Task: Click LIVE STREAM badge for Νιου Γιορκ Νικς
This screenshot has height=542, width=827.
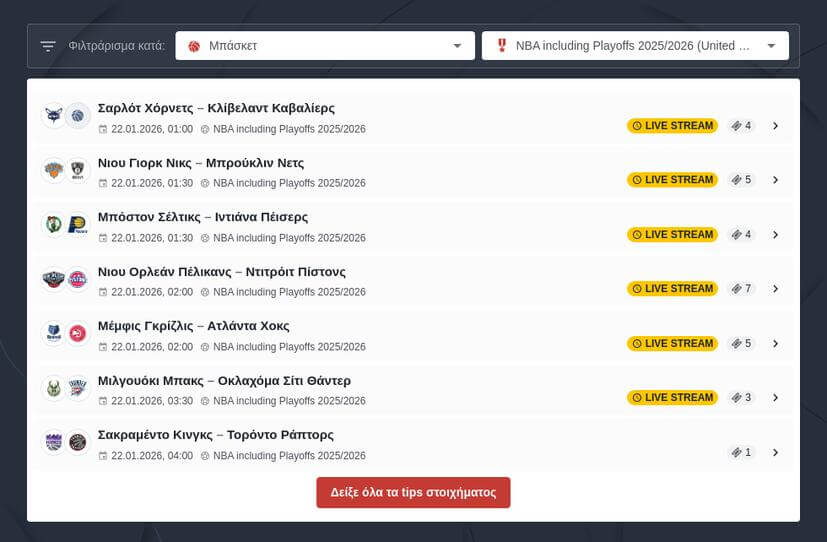Action: tap(672, 180)
